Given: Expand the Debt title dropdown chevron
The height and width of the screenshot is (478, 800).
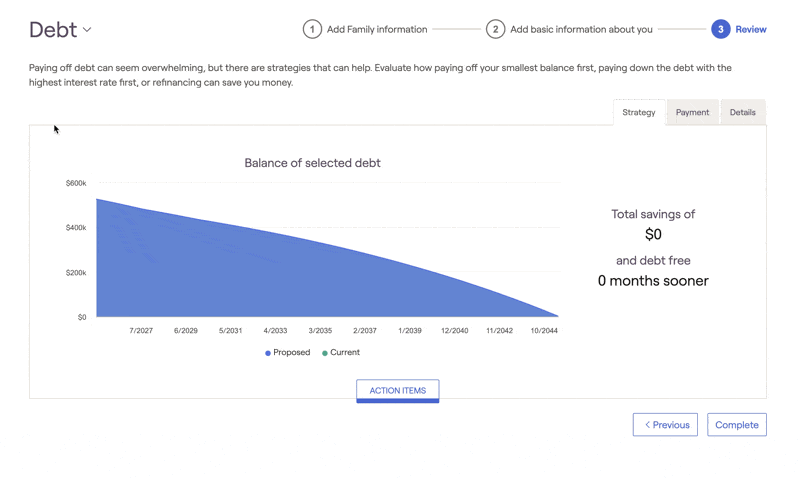Looking at the screenshot, I should [x=87, y=30].
